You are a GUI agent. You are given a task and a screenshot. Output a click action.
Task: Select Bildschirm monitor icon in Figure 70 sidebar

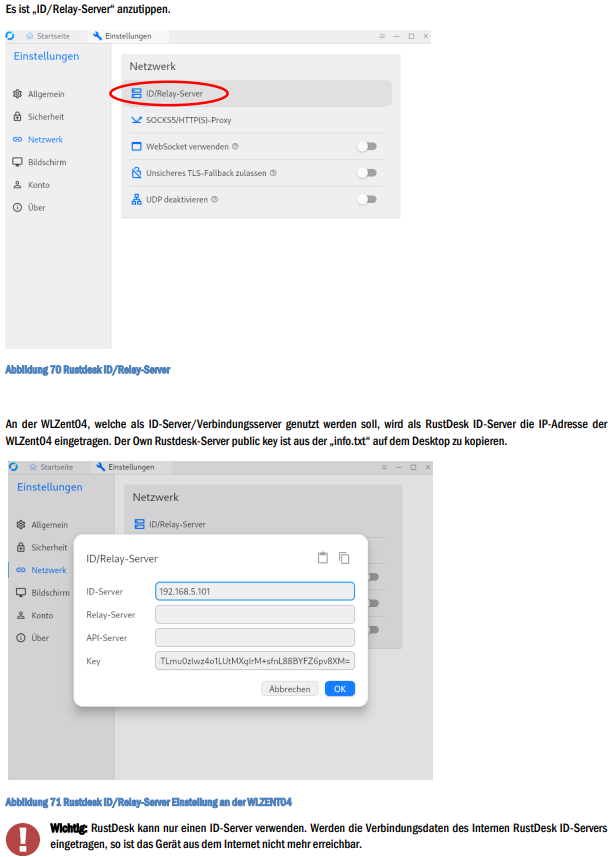(x=17, y=162)
